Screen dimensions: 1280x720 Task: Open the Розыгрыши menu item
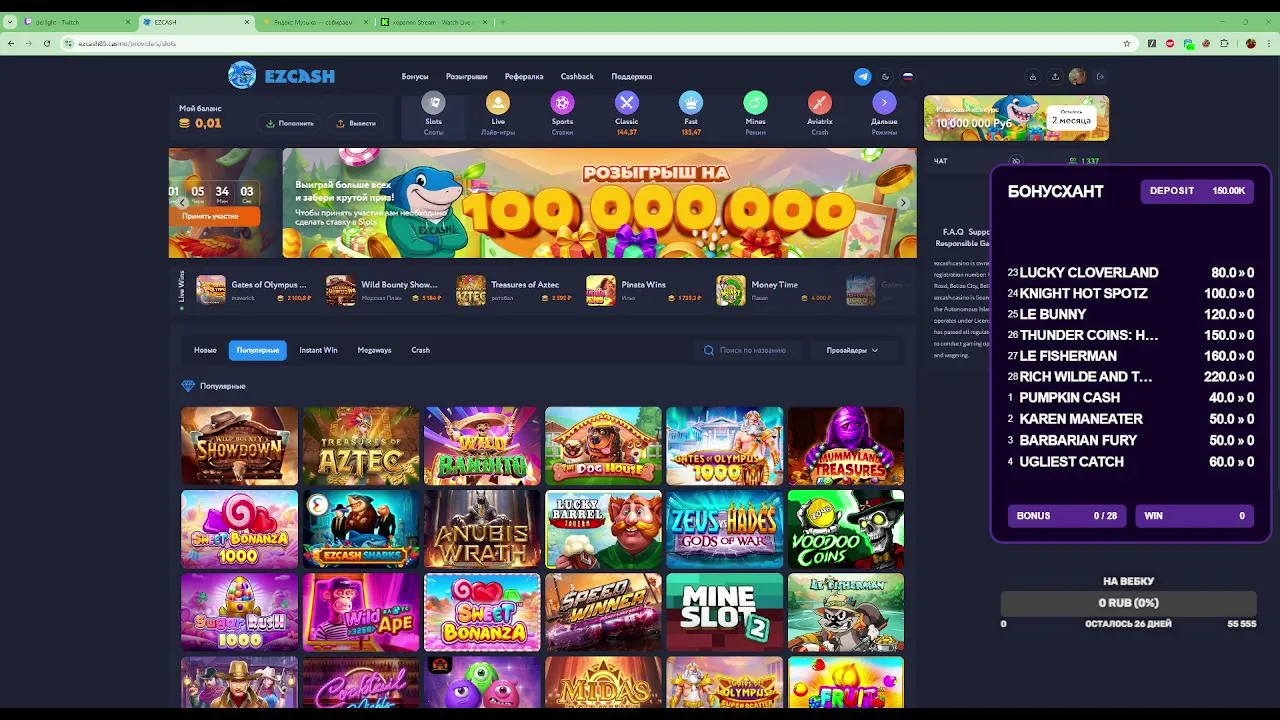point(467,76)
